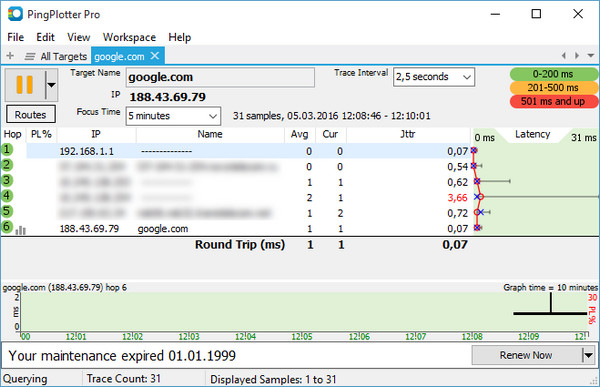Click Displayed Samples: 1 to 31 status
The image size is (600, 387).
pyautogui.click(x=273, y=379)
